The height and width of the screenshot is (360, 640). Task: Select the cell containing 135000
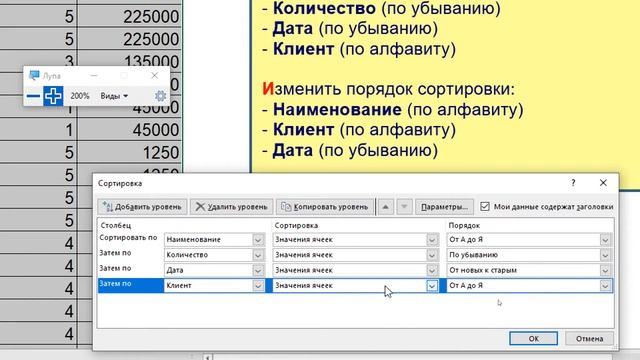(x=130, y=62)
